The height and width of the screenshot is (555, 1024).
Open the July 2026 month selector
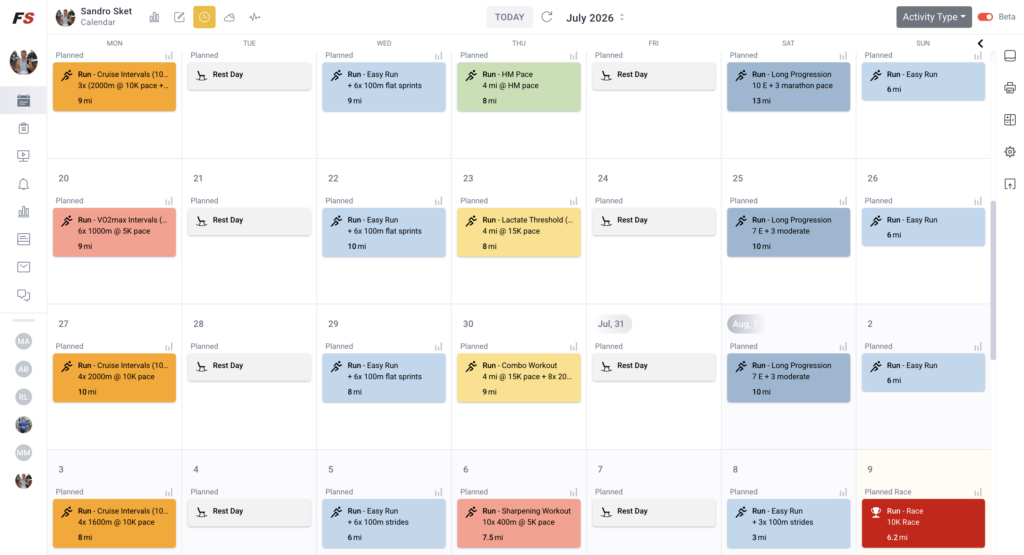[x=595, y=18]
